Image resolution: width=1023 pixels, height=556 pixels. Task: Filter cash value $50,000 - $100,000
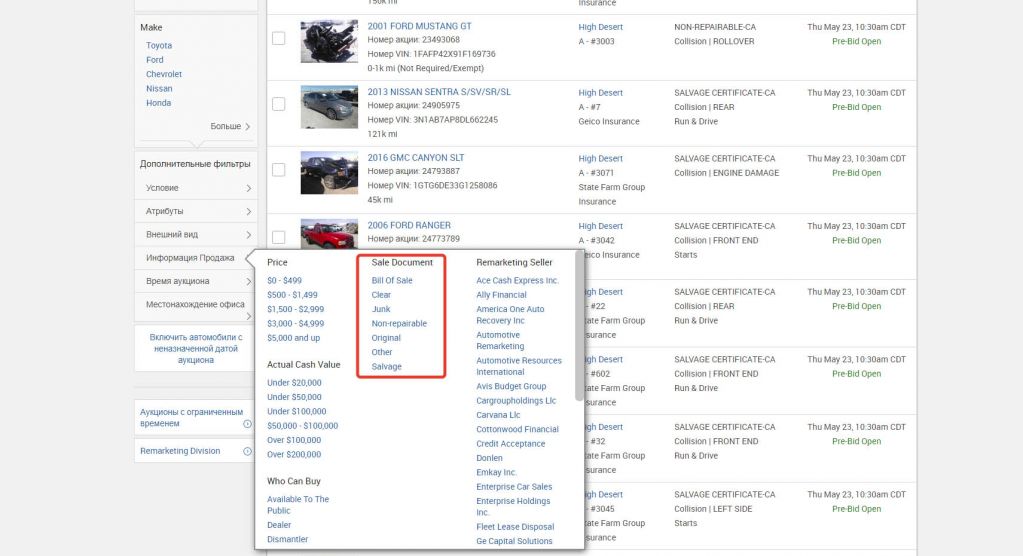[302, 426]
